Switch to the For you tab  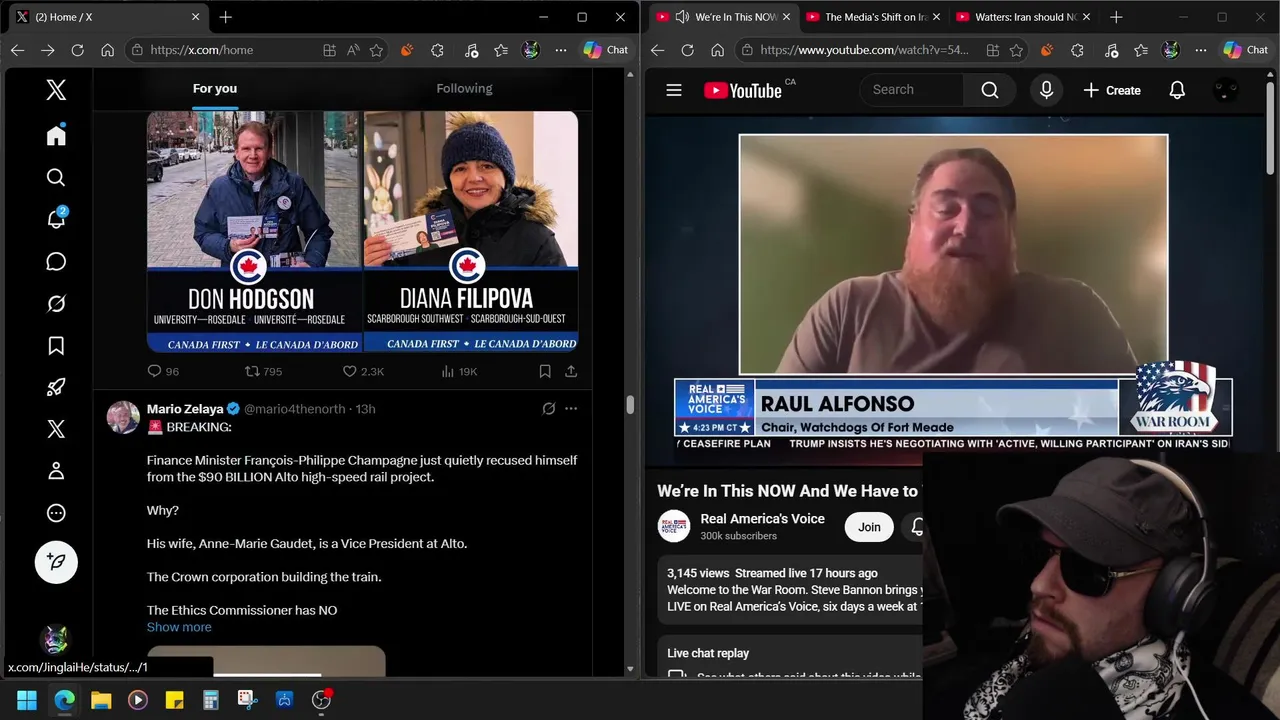215,88
